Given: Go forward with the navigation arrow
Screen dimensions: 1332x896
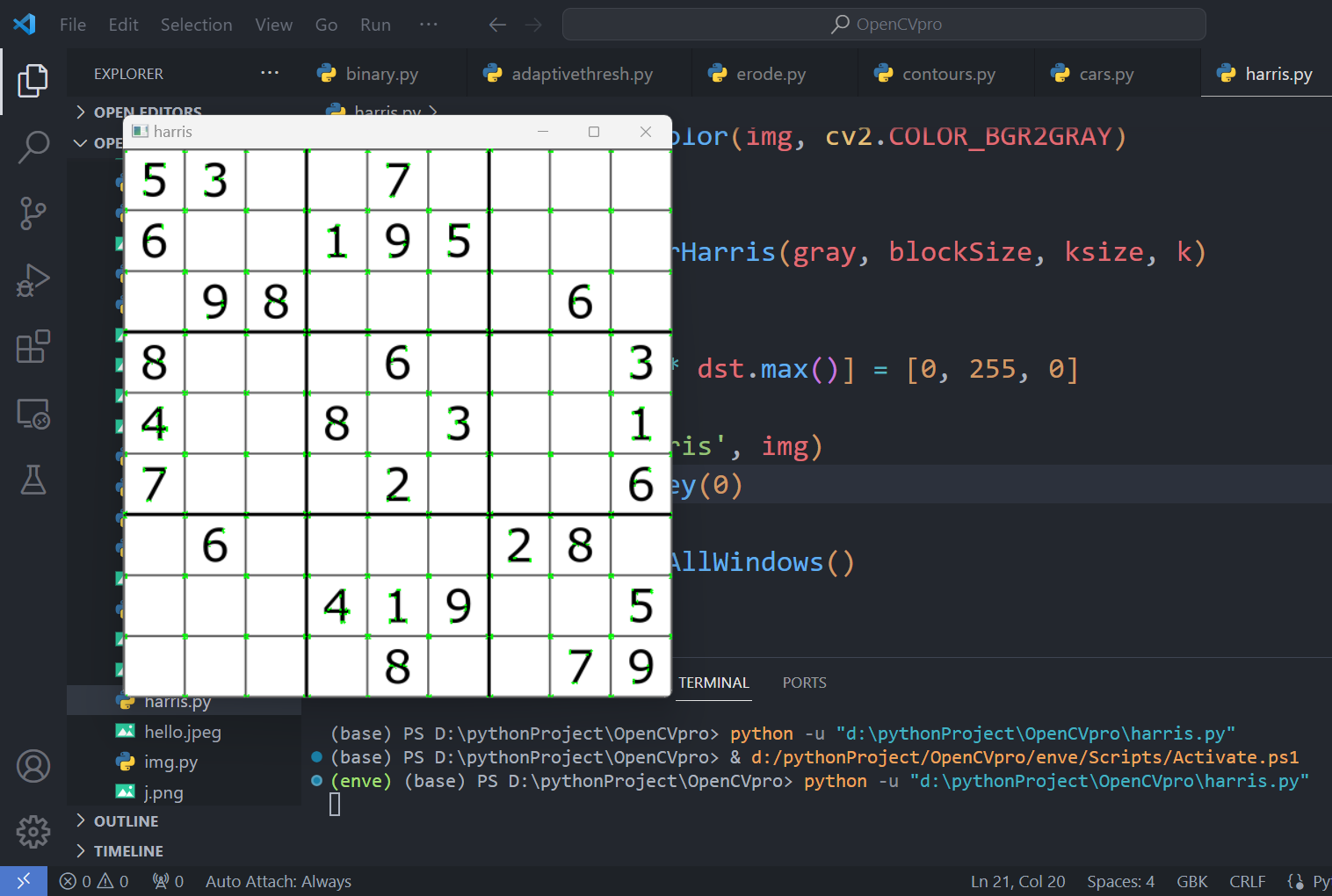Looking at the screenshot, I should [x=533, y=25].
